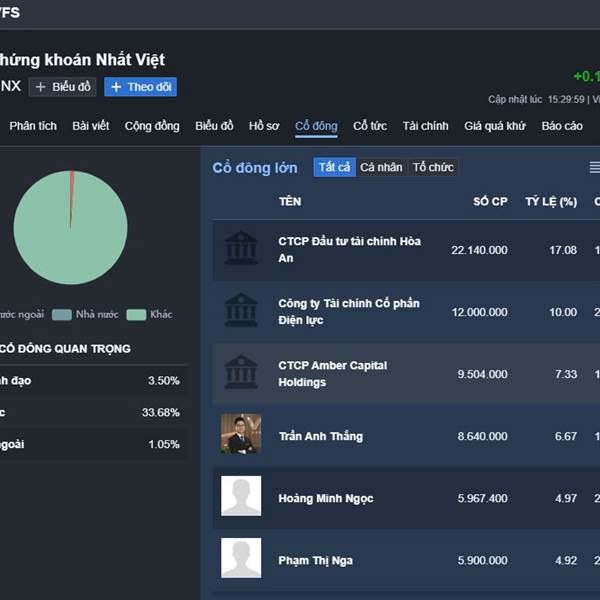Click ratio value 6.67
Viewport: 600px width, 600px height.
pyautogui.click(x=566, y=436)
